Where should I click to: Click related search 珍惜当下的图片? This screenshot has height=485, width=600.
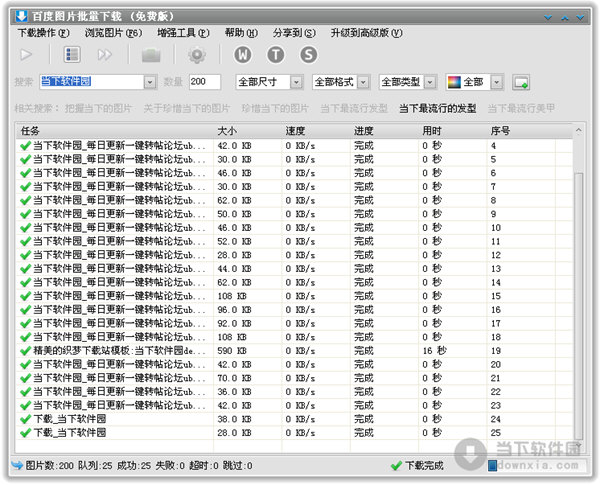[275, 109]
